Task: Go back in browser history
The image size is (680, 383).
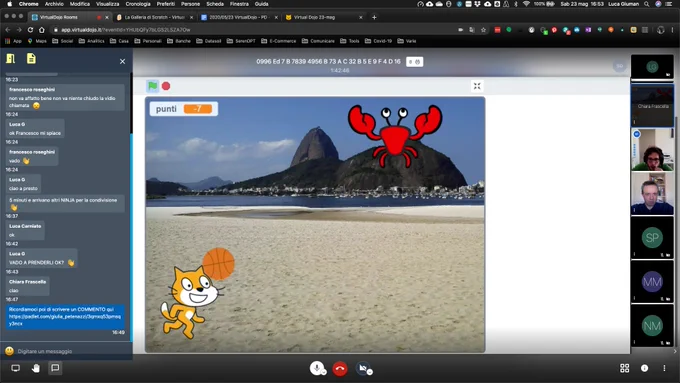Action: [x=8, y=30]
